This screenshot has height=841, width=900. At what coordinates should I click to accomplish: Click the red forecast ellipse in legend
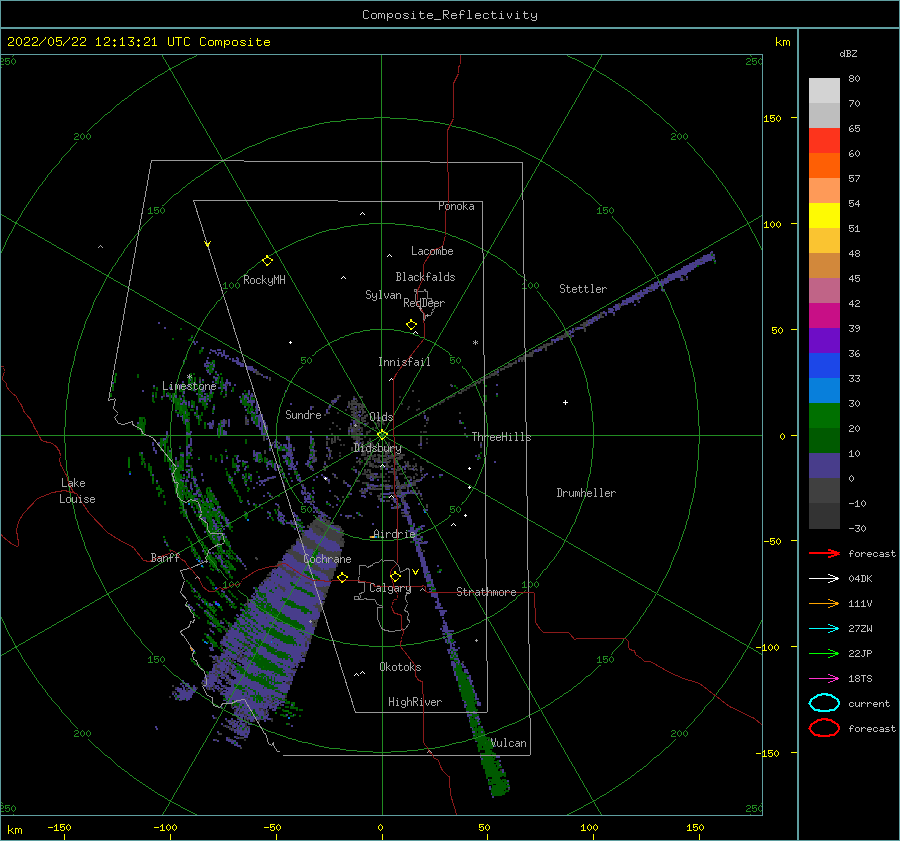tap(824, 728)
